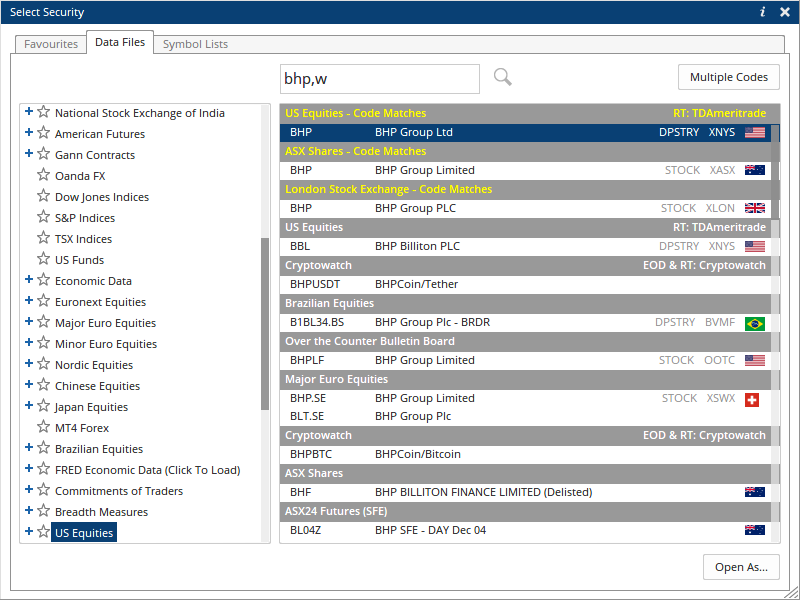Star the Dow Jones Indices entry
This screenshot has height=600, width=800.
(44, 196)
